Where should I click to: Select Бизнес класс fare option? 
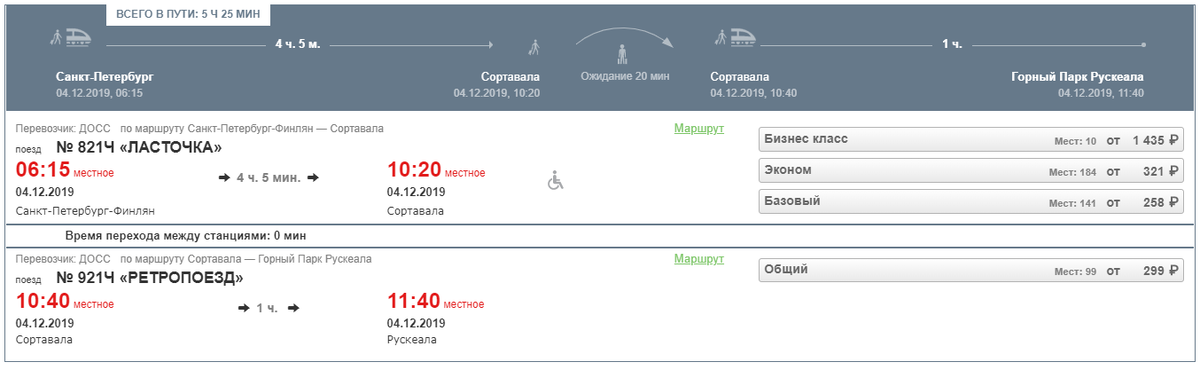click(x=972, y=139)
